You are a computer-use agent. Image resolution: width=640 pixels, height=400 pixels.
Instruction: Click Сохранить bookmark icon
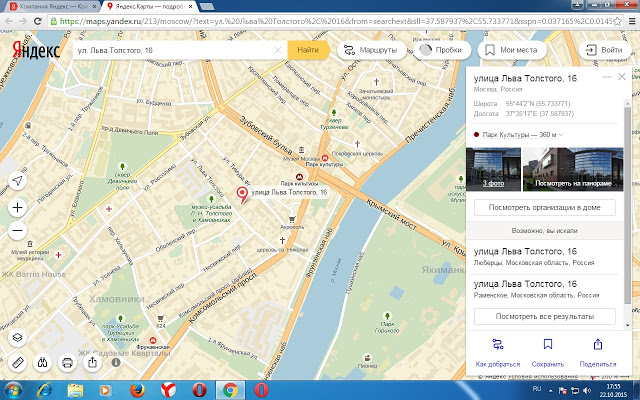point(548,344)
